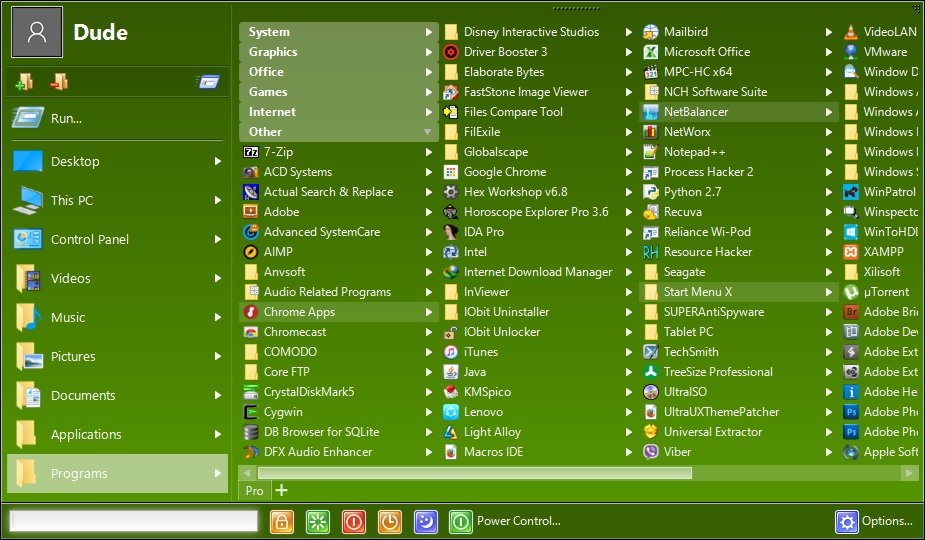Open the TreeSize Professional entry

click(739, 372)
